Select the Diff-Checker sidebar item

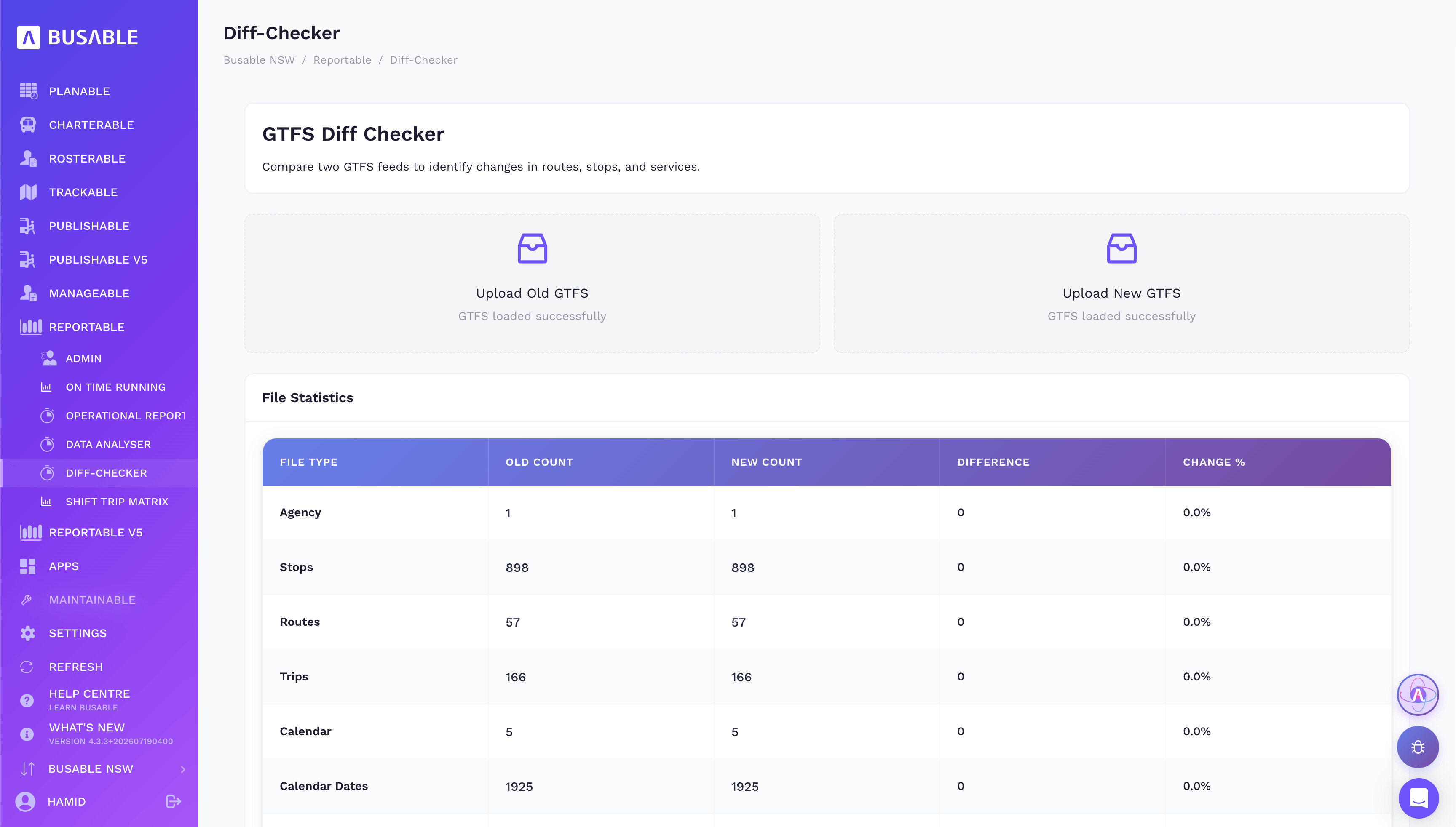coord(99,473)
